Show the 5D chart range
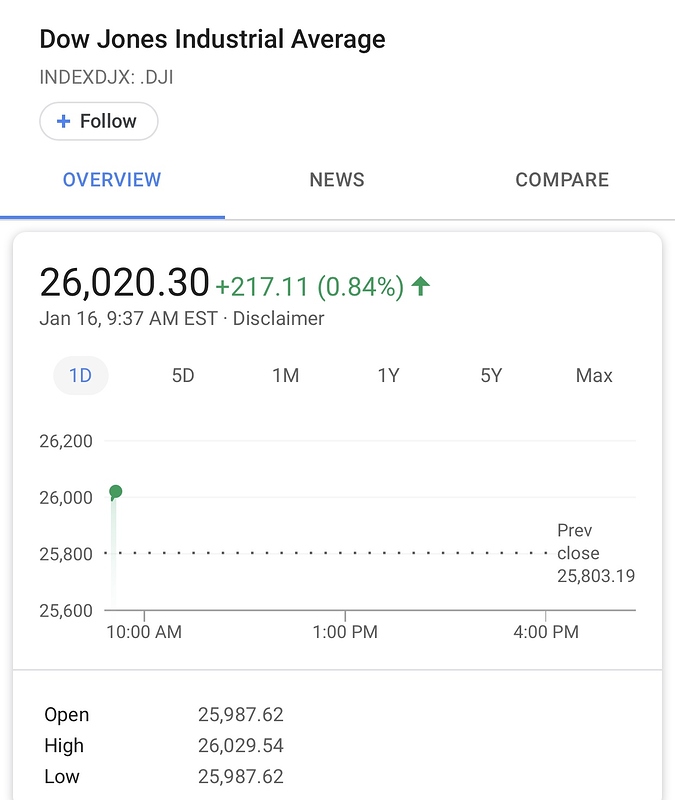The image size is (675, 800). 183,376
